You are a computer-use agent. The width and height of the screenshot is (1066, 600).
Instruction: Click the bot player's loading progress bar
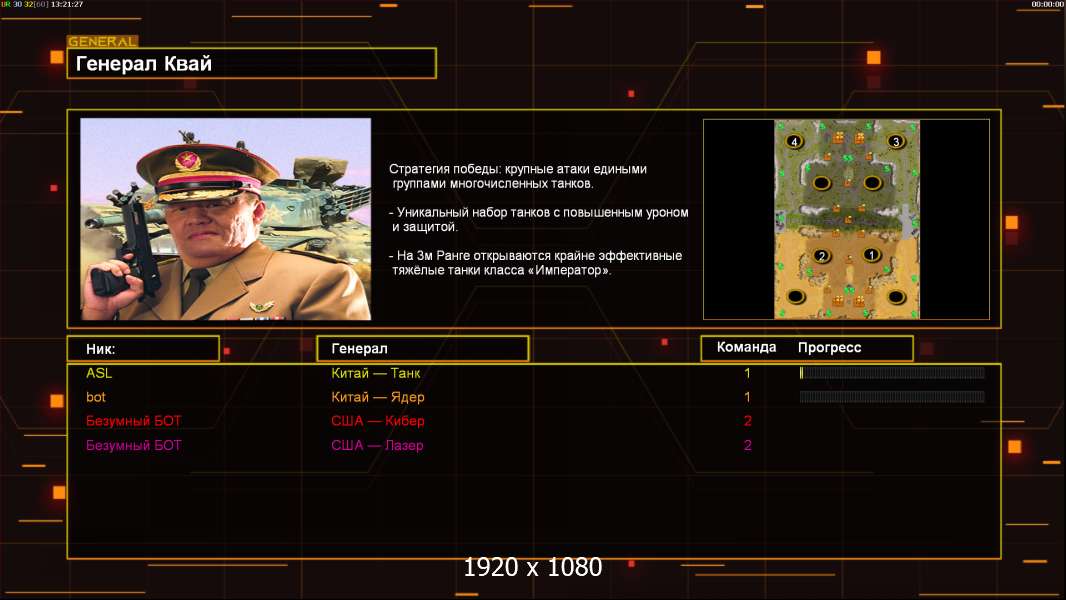click(892, 397)
